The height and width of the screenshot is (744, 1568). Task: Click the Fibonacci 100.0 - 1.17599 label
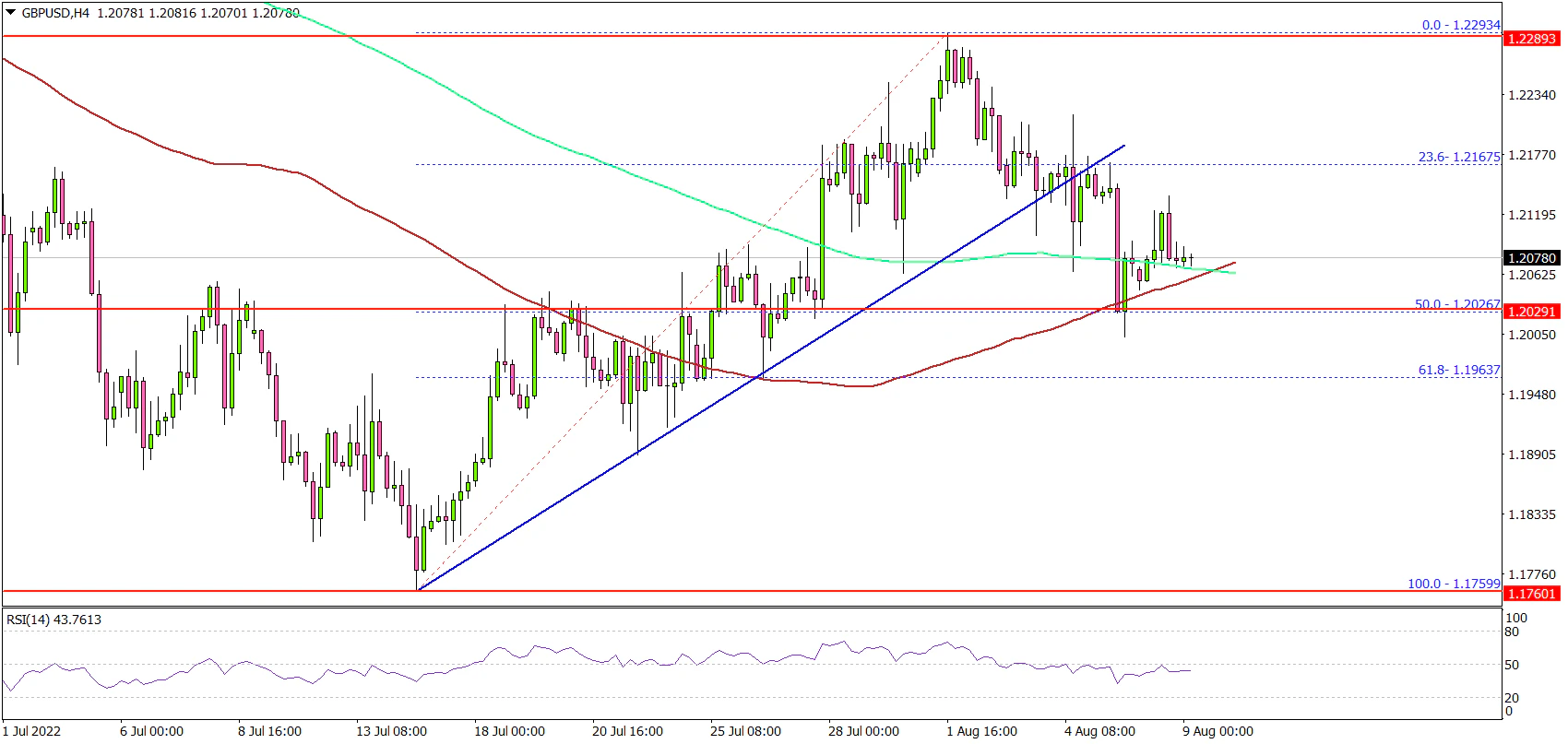click(1454, 584)
